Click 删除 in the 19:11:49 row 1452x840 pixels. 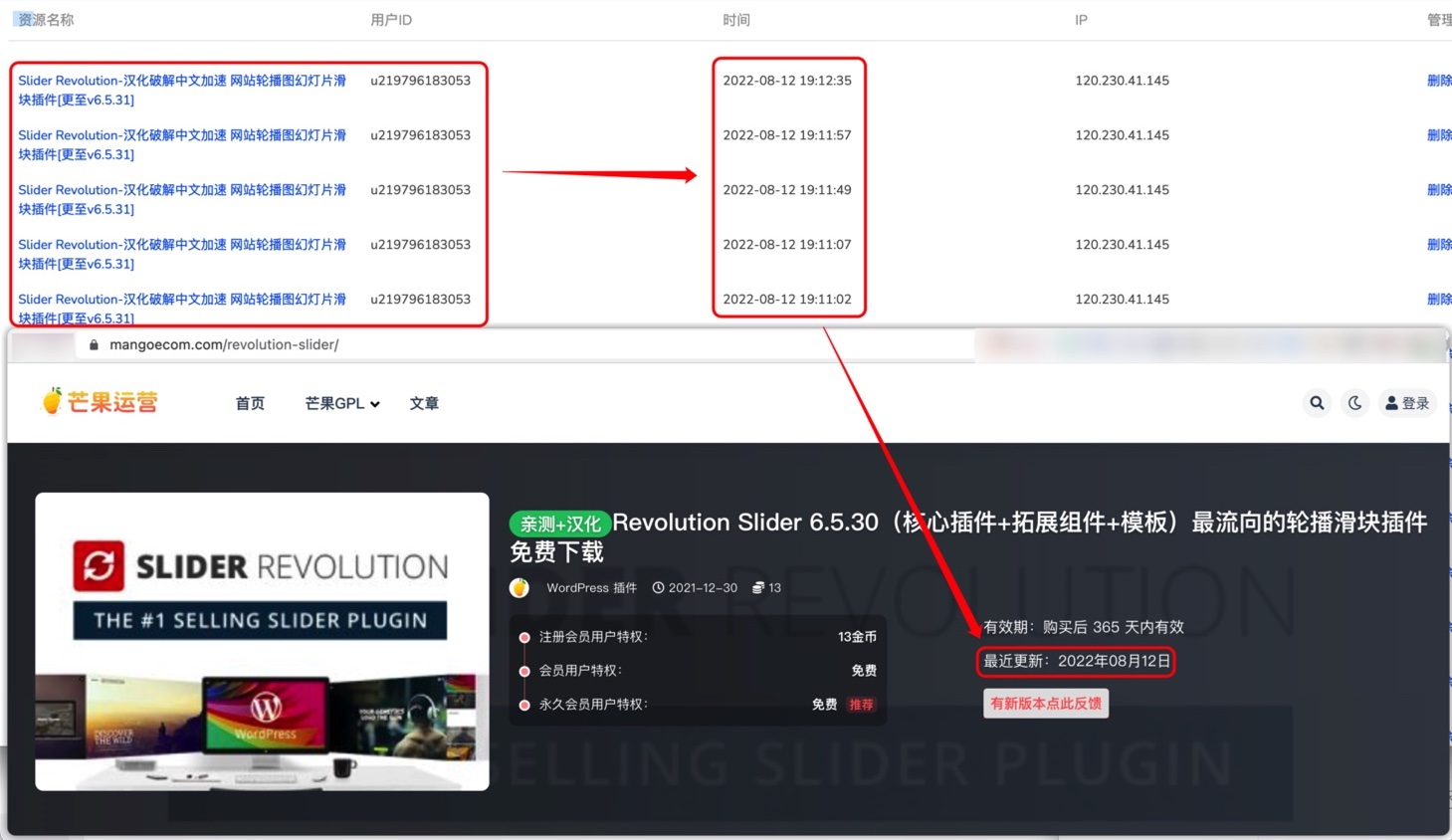1439,190
